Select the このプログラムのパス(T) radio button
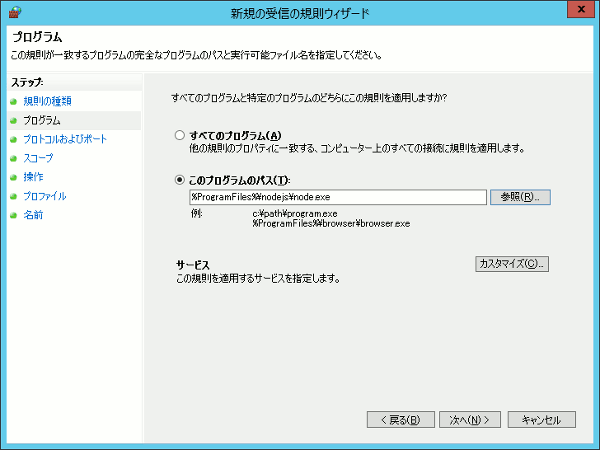The height and width of the screenshot is (450, 600). [x=179, y=180]
